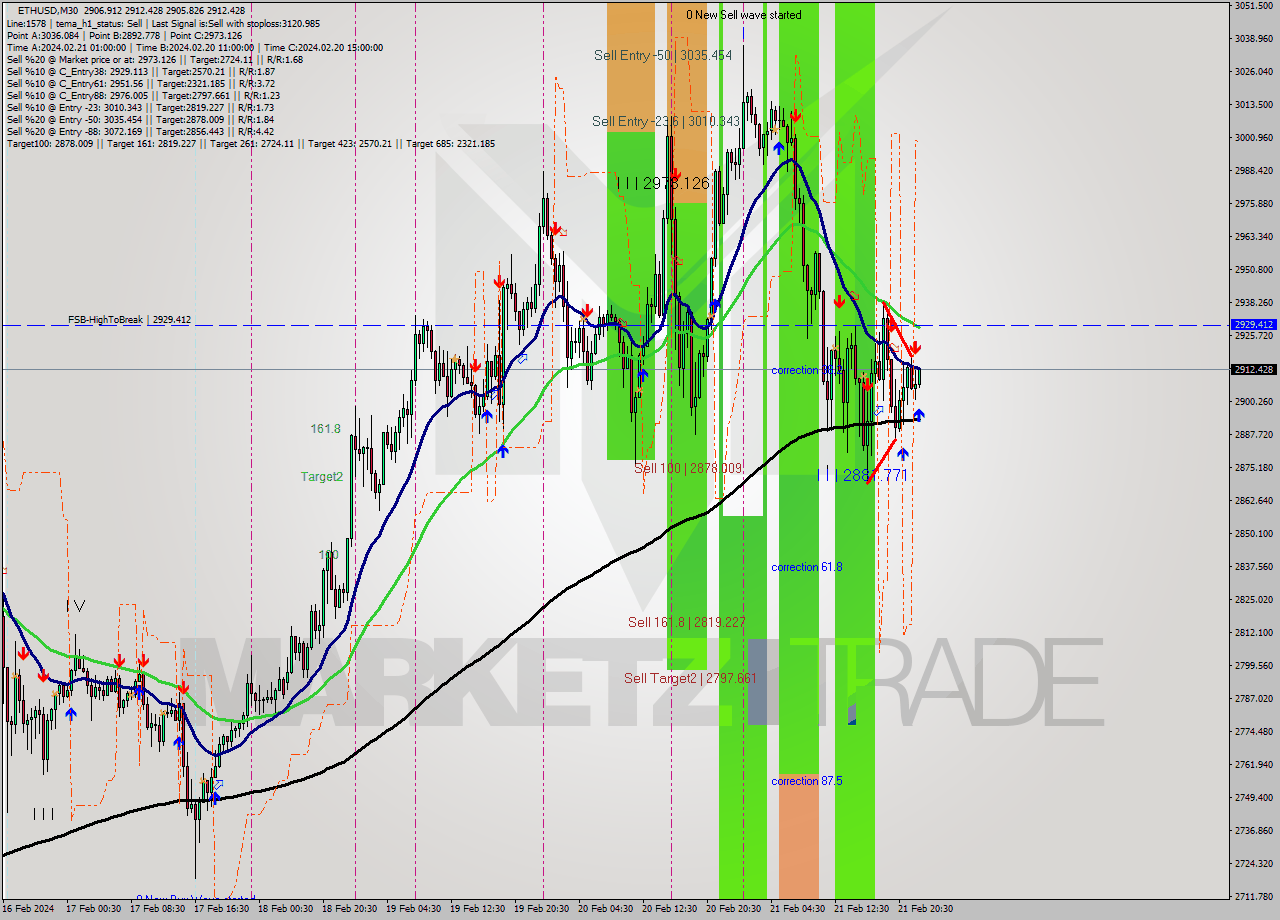Select the 'Sell 161.8 | 2819.227' label
This screenshot has height=920, width=1280.
(687, 622)
